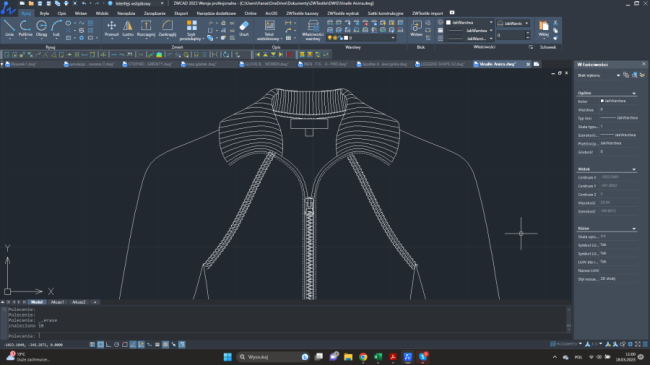Click the red marker icon in secondary toolbar

(x=289, y=54)
